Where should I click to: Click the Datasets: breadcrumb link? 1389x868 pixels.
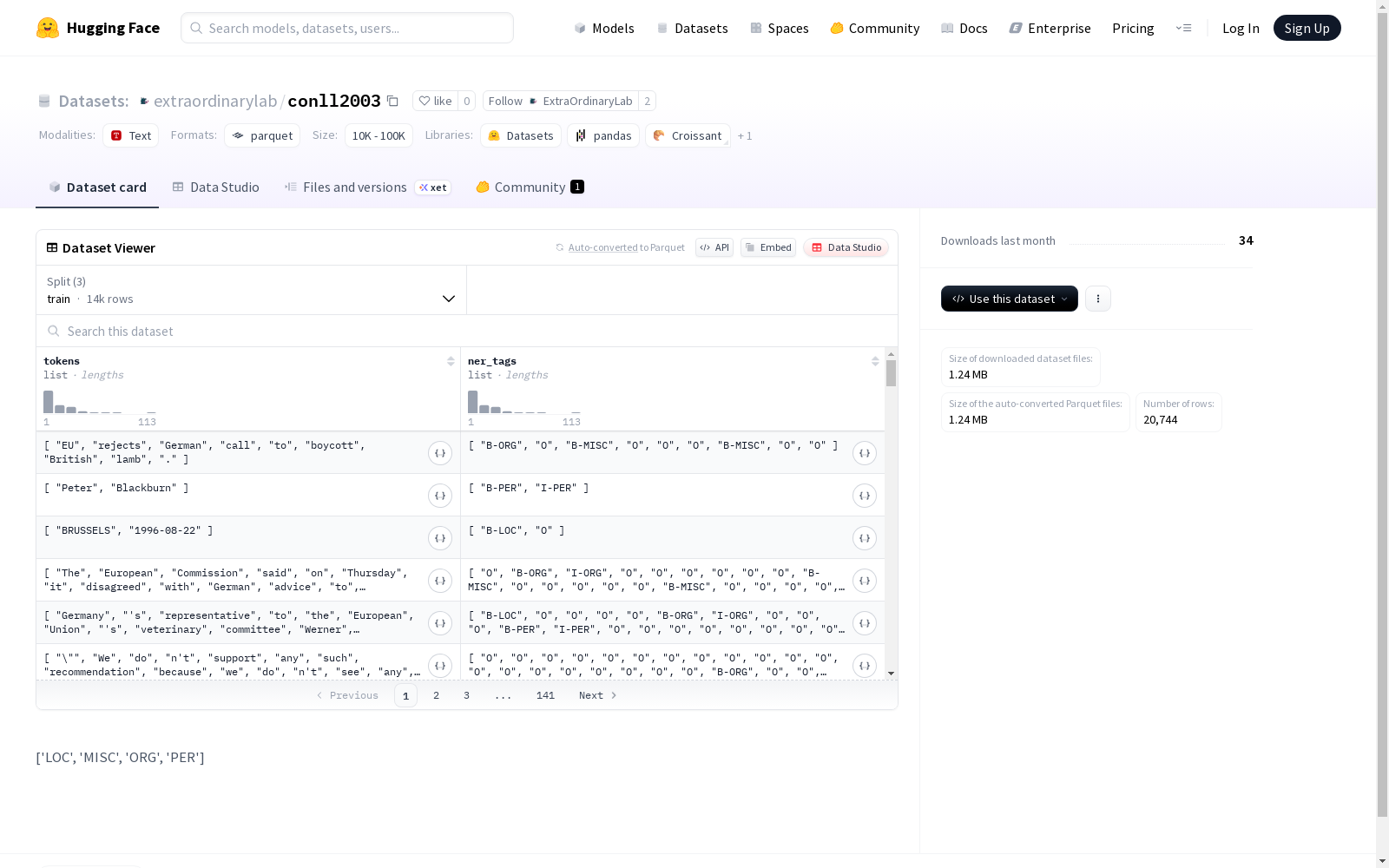93,101
